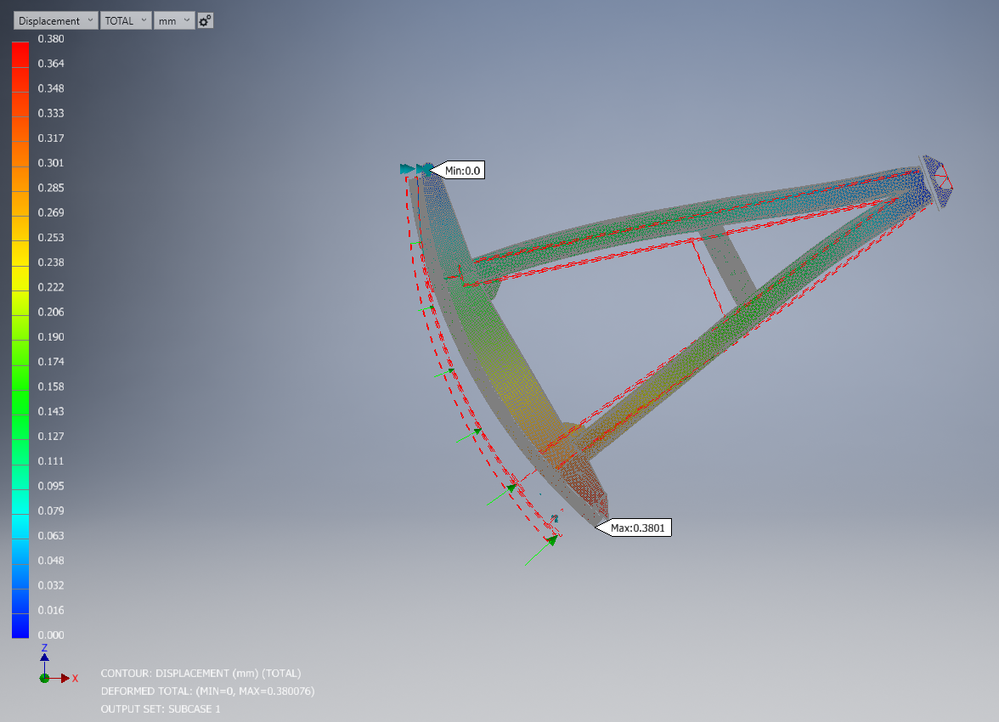Image resolution: width=999 pixels, height=722 pixels.
Task: Click the blue bottom of the color legend bar
Action: tap(20, 625)
